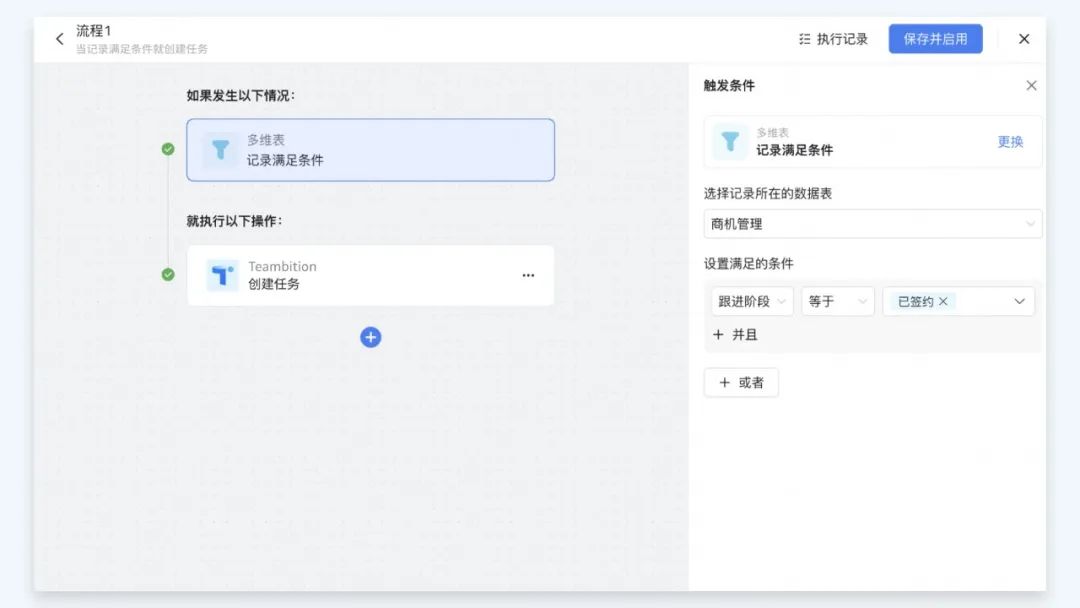This screenshot has width=1080, height=608.
Task: Click the back arrow beside 流程1
Action: (59, 39)
